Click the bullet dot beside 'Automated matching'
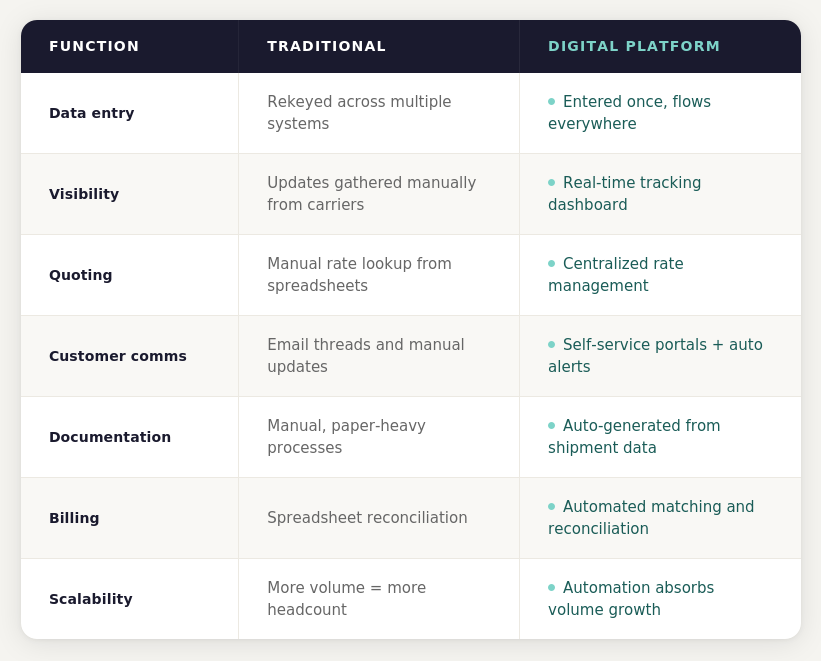Viewport: 821px width, 661px height. (551, 506)
